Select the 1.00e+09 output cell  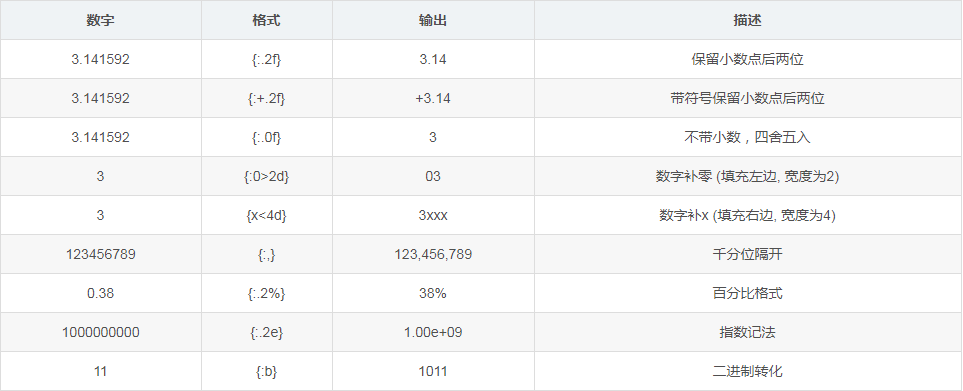(x=433, y=332)
